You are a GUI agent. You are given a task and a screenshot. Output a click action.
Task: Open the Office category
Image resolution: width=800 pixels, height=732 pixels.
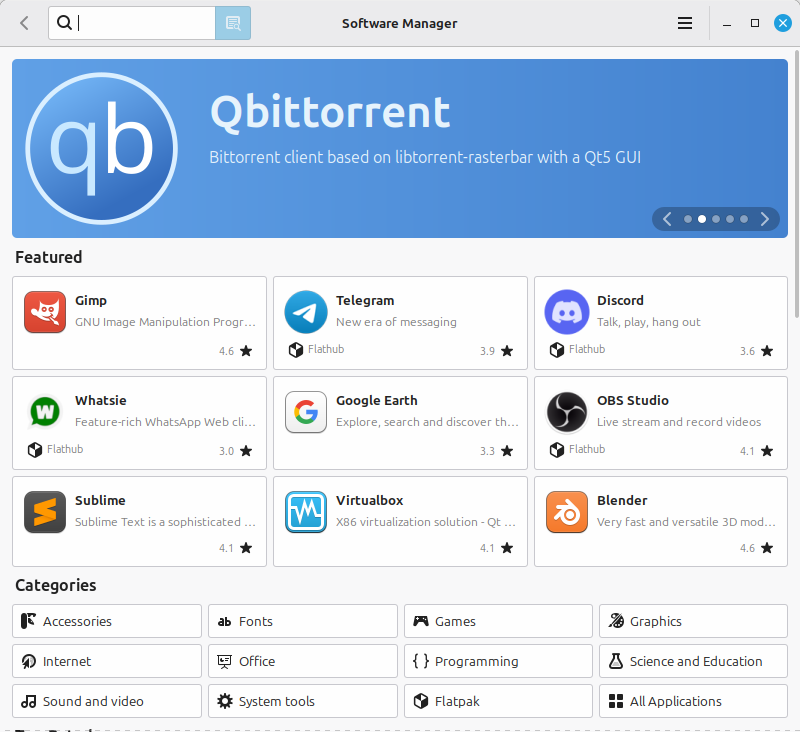click(x=303, y=661)
